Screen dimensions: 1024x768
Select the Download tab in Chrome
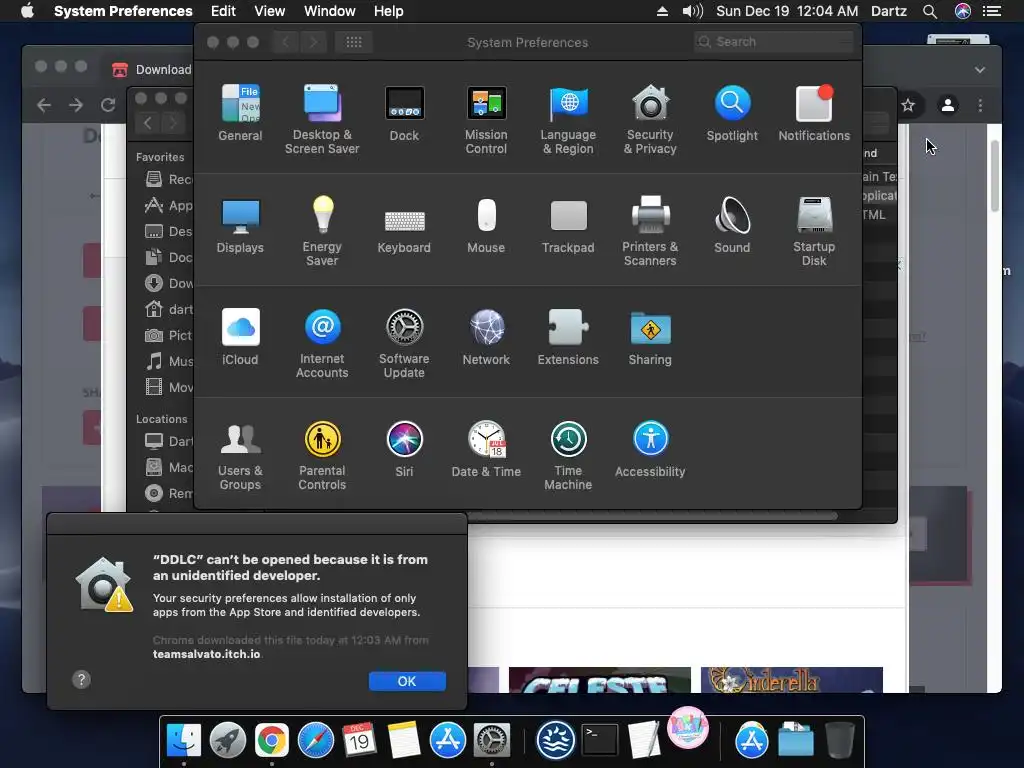tap(152, 69)
